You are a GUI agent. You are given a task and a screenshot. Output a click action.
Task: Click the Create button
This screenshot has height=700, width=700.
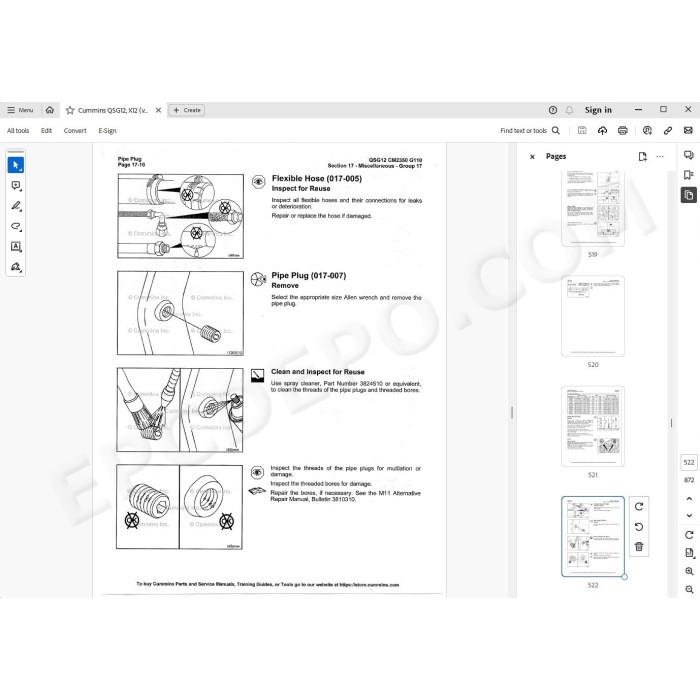click(x=187, y=110)
